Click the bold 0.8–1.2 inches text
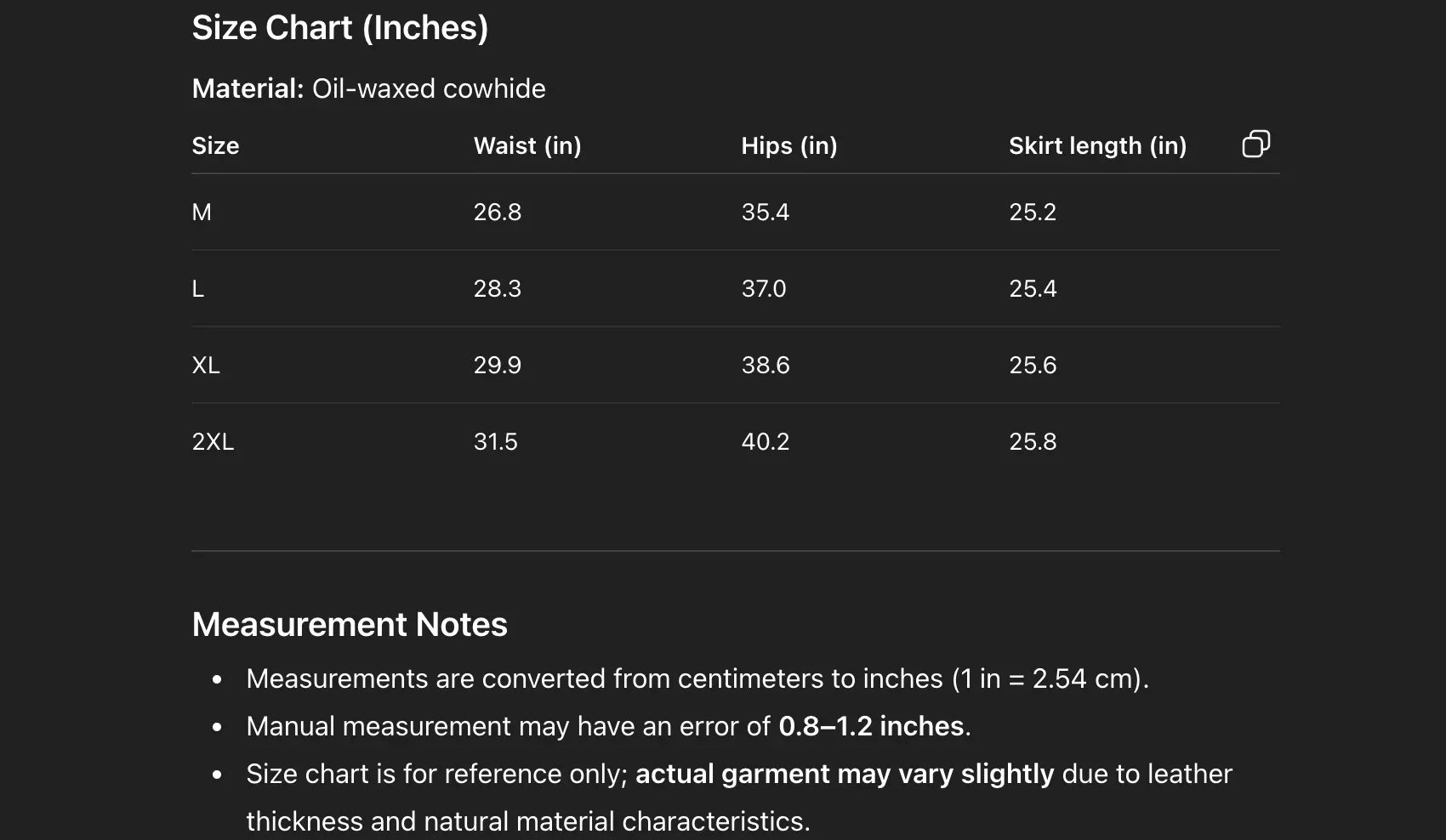 click(x=871, y=727)
